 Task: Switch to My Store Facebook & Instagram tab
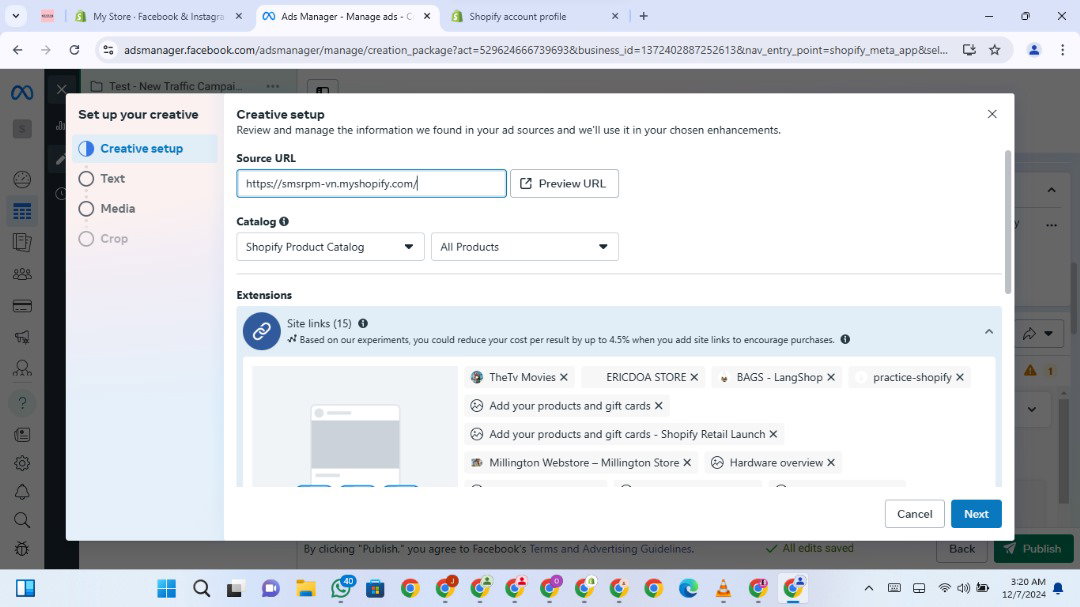[x=159, y=16]
